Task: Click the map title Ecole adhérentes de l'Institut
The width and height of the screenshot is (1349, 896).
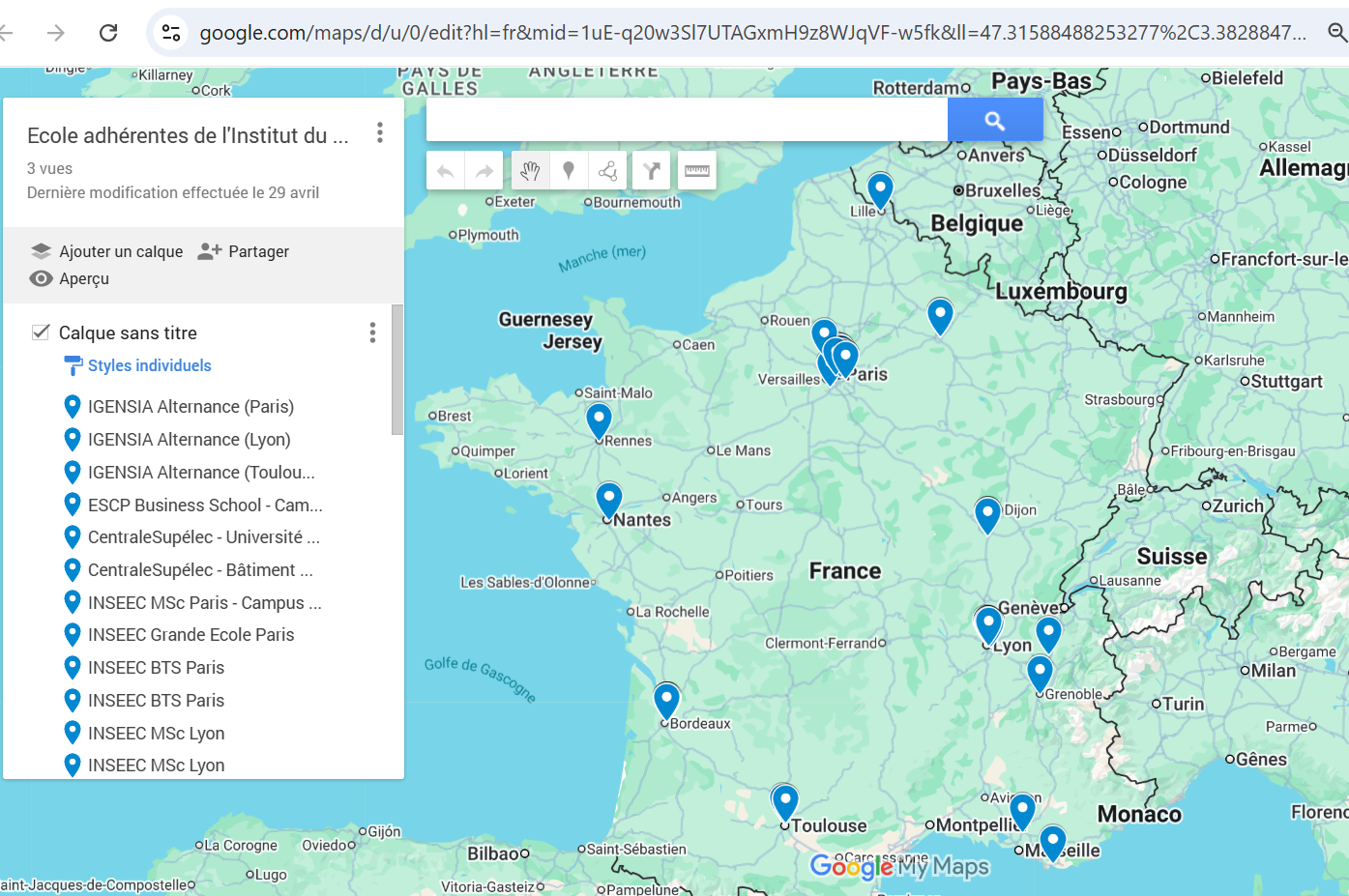Action: (188, 135)
